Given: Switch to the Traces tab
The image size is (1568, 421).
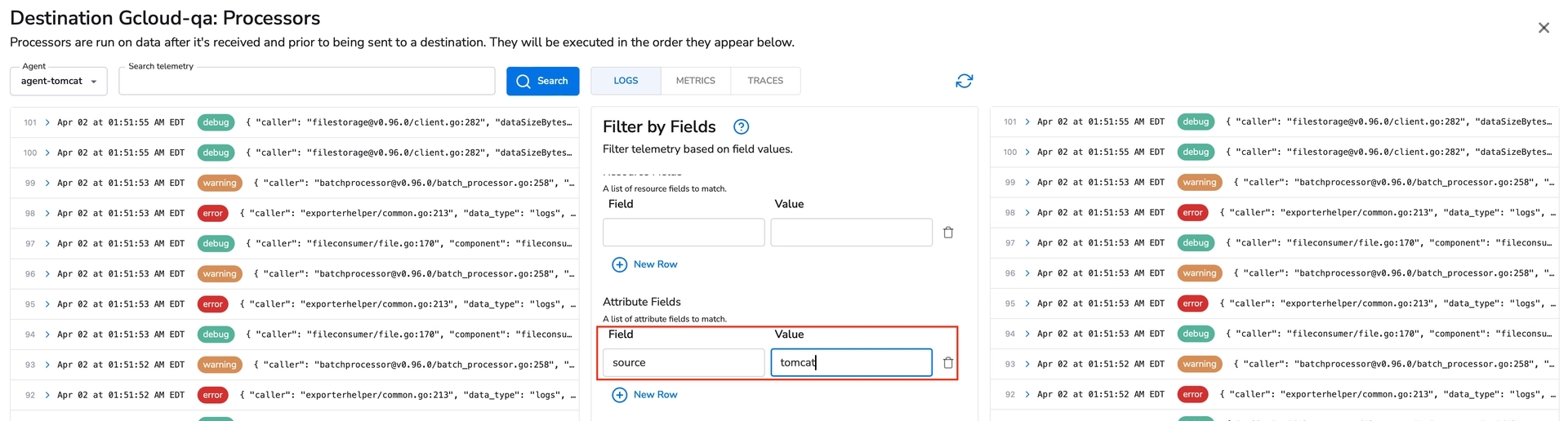Looking at the screenshot, I should coord(765,81).
